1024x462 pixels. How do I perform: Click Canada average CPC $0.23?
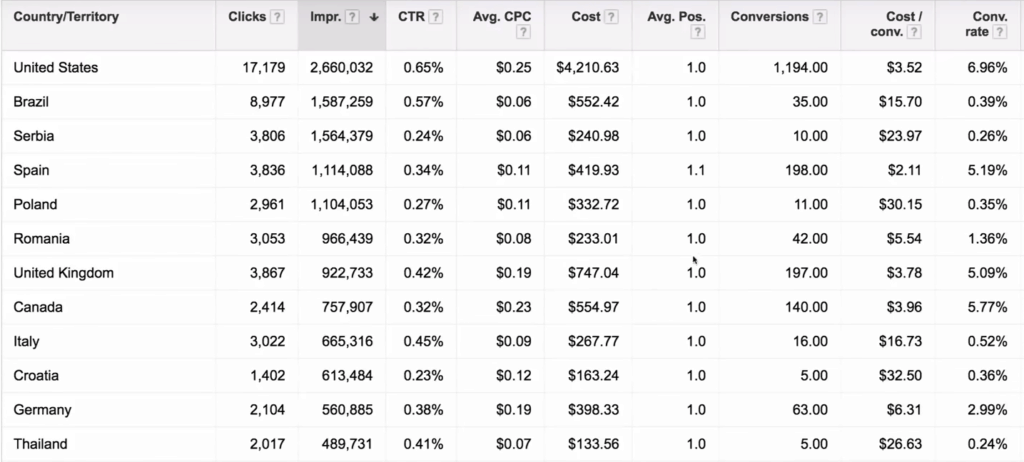(x=513, y=307)
